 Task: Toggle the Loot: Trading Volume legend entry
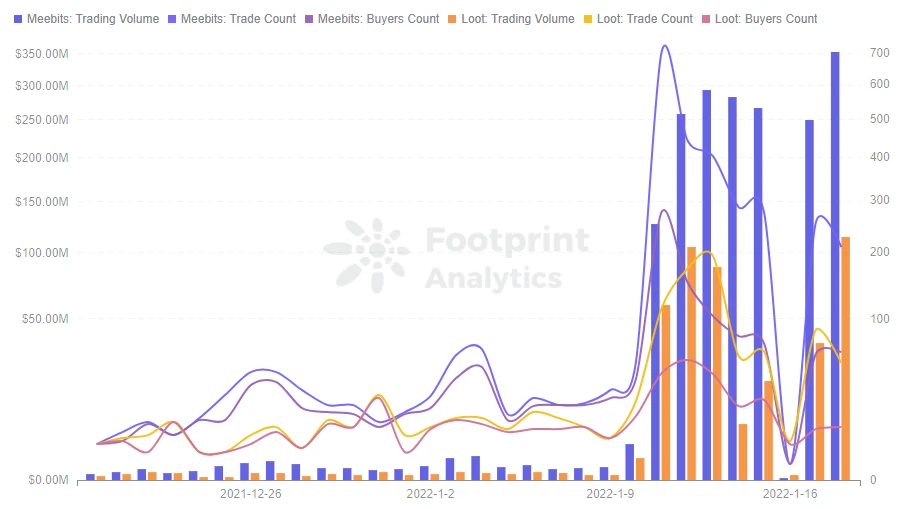point(511,19)
